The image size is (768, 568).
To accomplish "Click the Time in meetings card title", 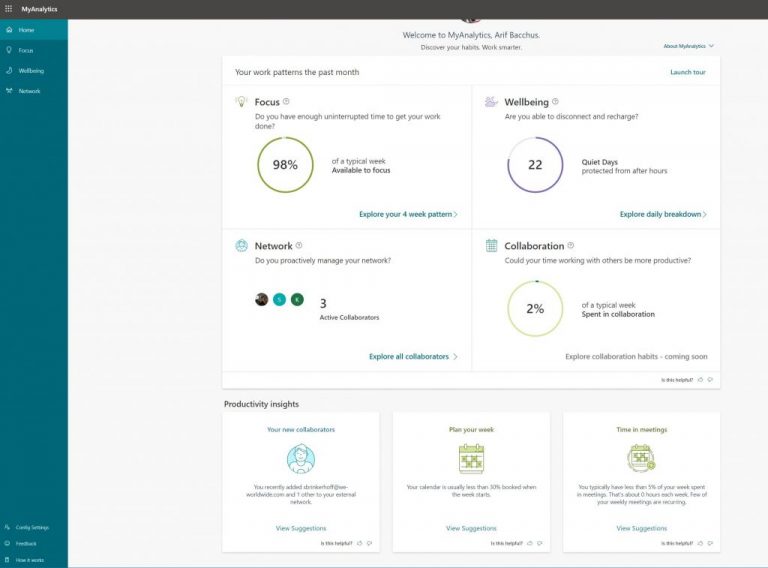I will (642, 429).
